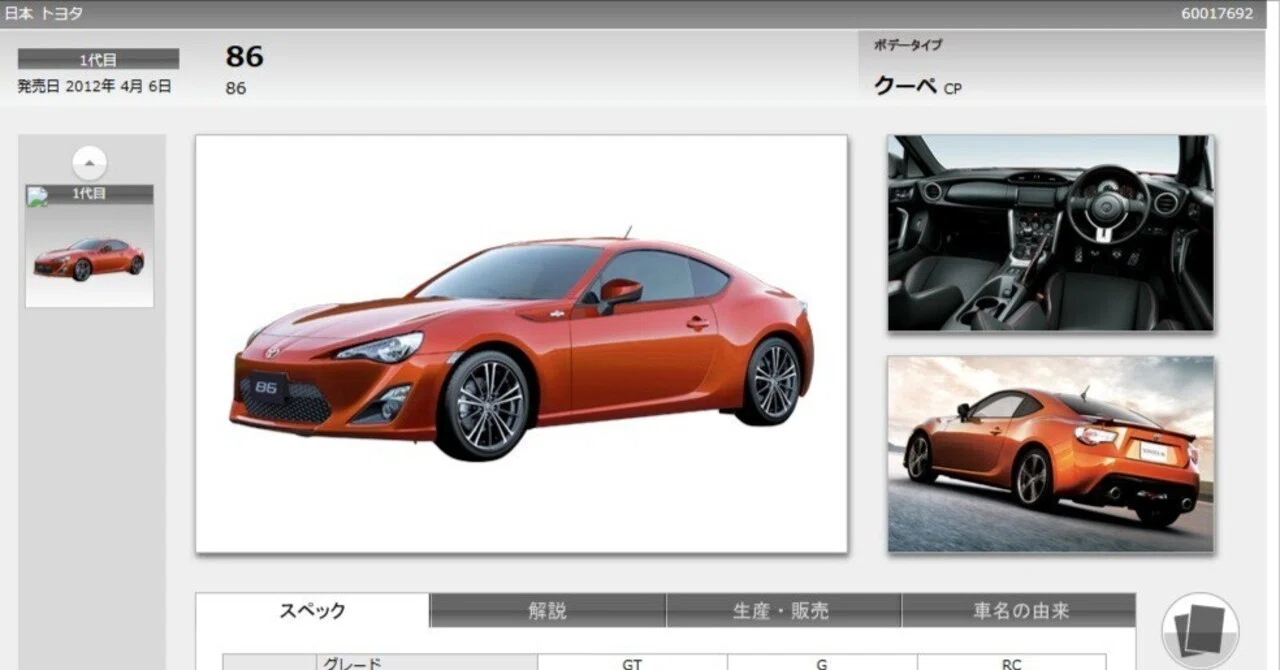
Task: View the rear view car photo
Action: pos(1050,454)
